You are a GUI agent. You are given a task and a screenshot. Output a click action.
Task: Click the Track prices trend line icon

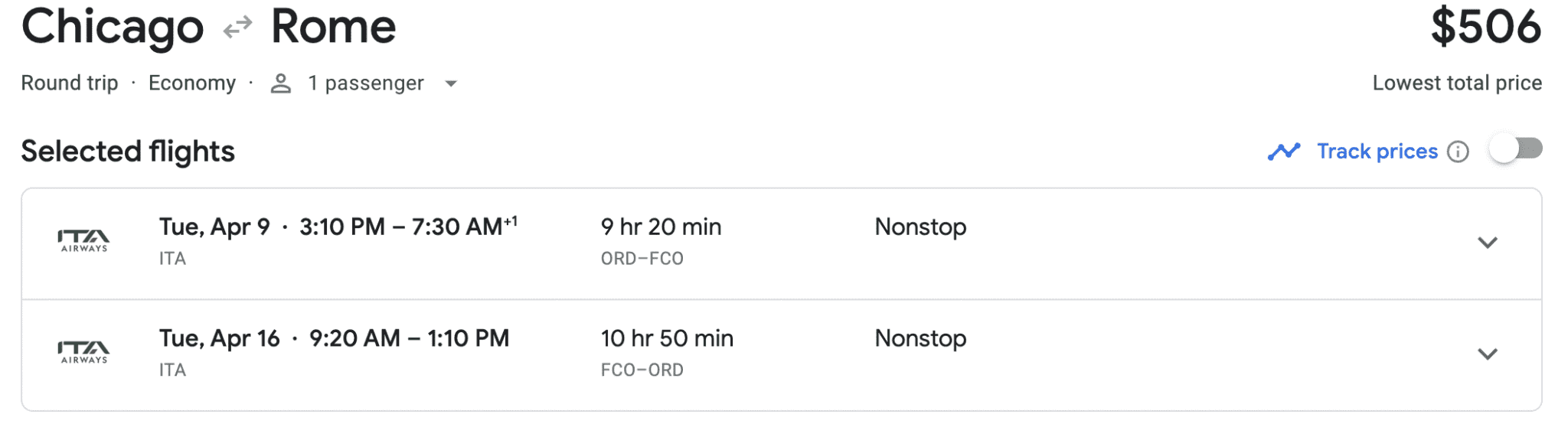1283,152
